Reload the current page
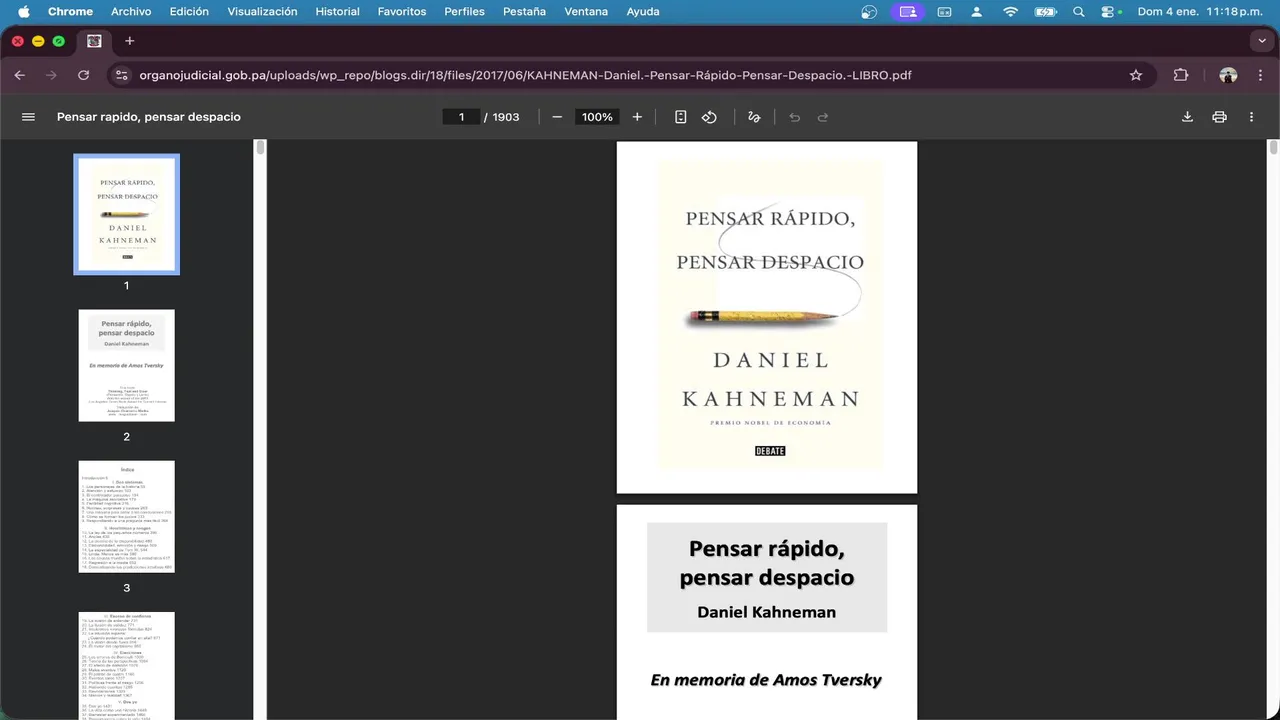Image resolution: width=1280 pixels, height=720 pixels. [83, 75]
